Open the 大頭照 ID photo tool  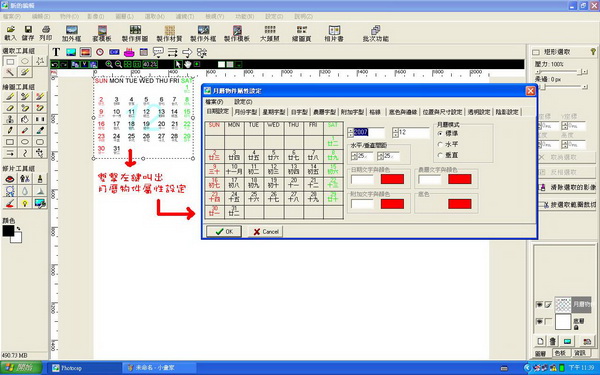(270, 34)
